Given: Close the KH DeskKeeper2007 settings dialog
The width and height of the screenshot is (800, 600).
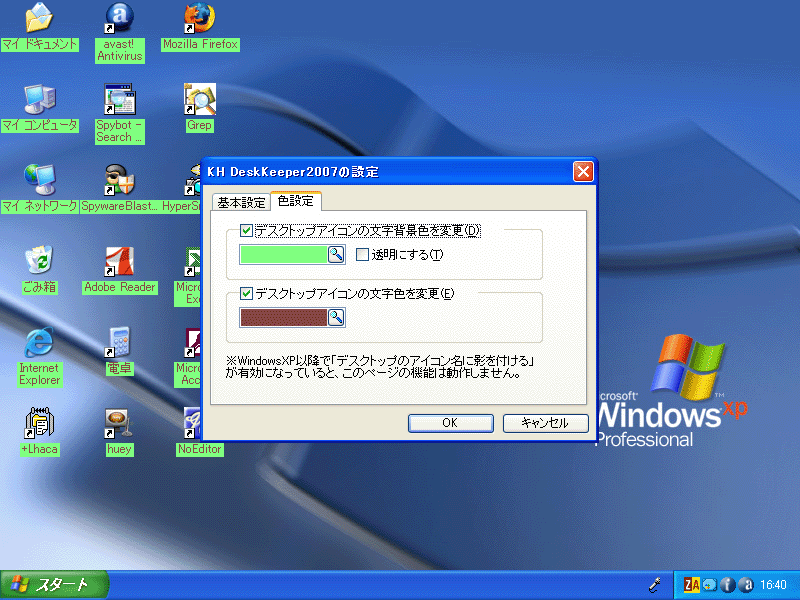Looking at the screenshot, I should (x=583, y=172).
